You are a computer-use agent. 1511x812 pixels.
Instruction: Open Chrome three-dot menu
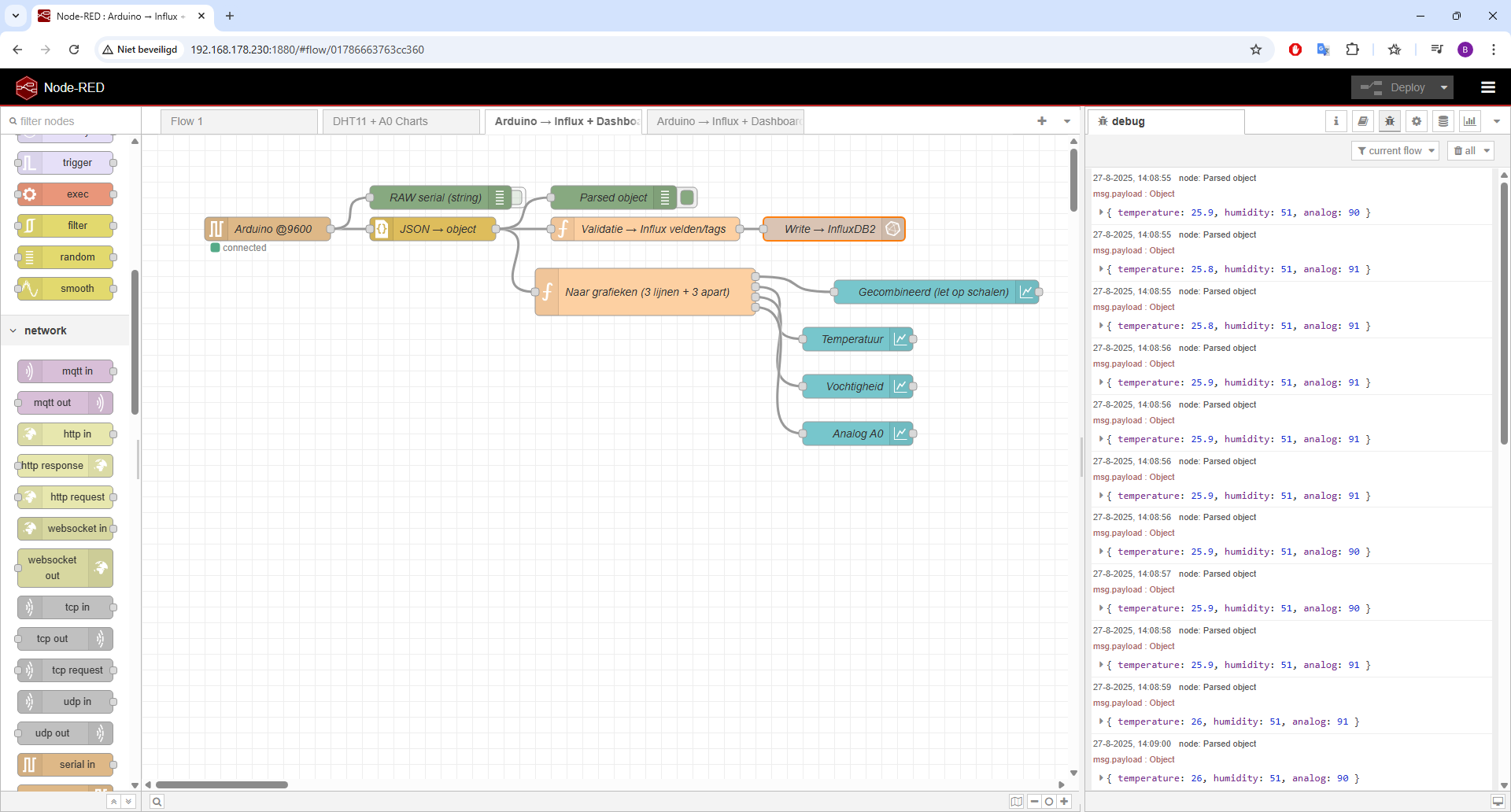click(x=1493, y=50)
